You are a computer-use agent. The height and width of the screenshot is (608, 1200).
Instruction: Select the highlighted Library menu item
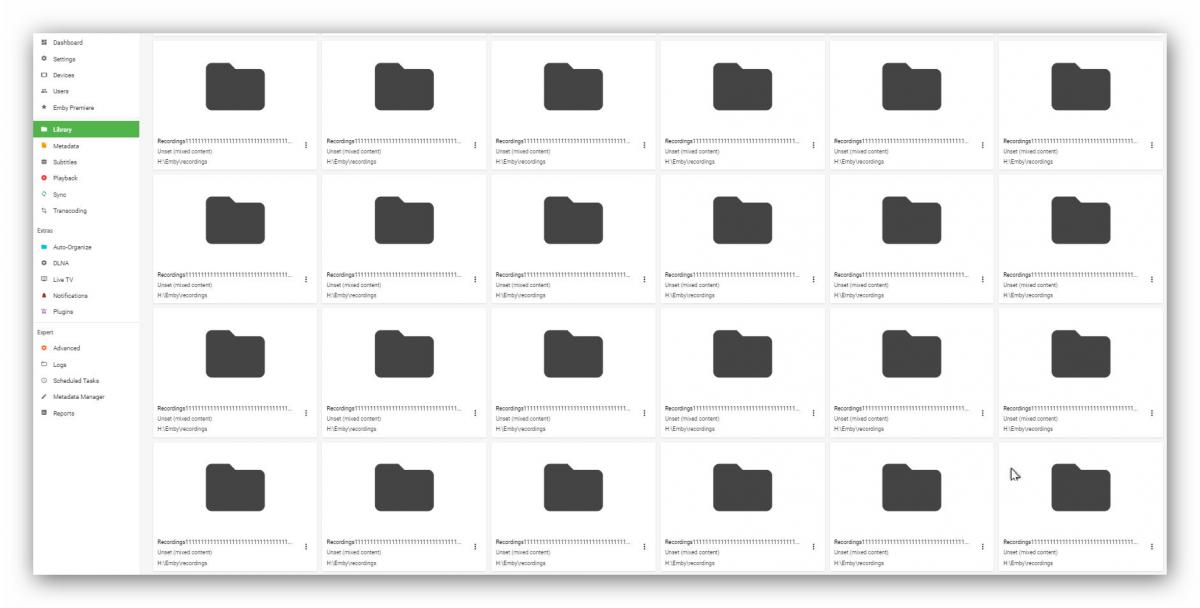[x=86, y=129]
